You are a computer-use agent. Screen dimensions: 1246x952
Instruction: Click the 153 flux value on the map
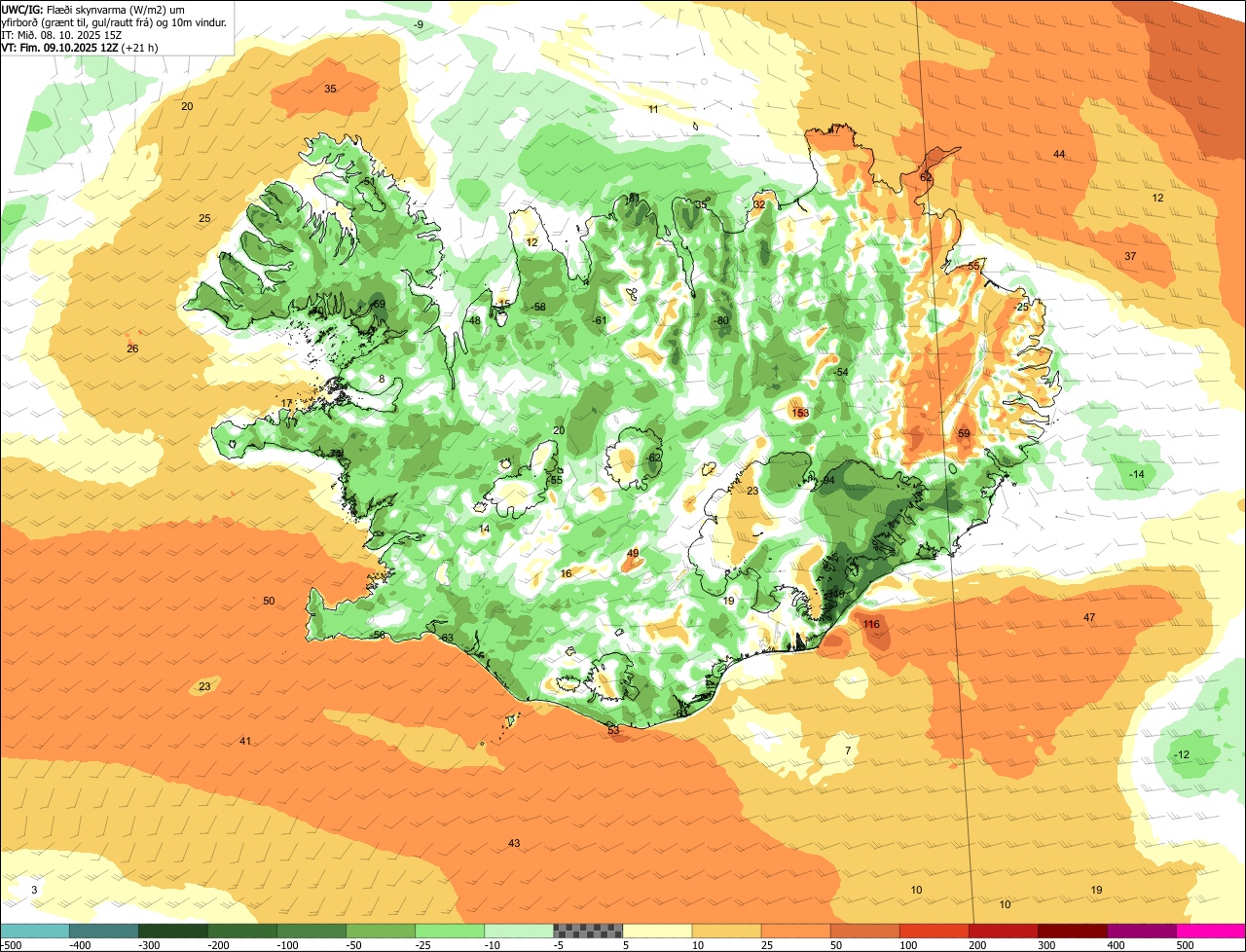point(800,413)
